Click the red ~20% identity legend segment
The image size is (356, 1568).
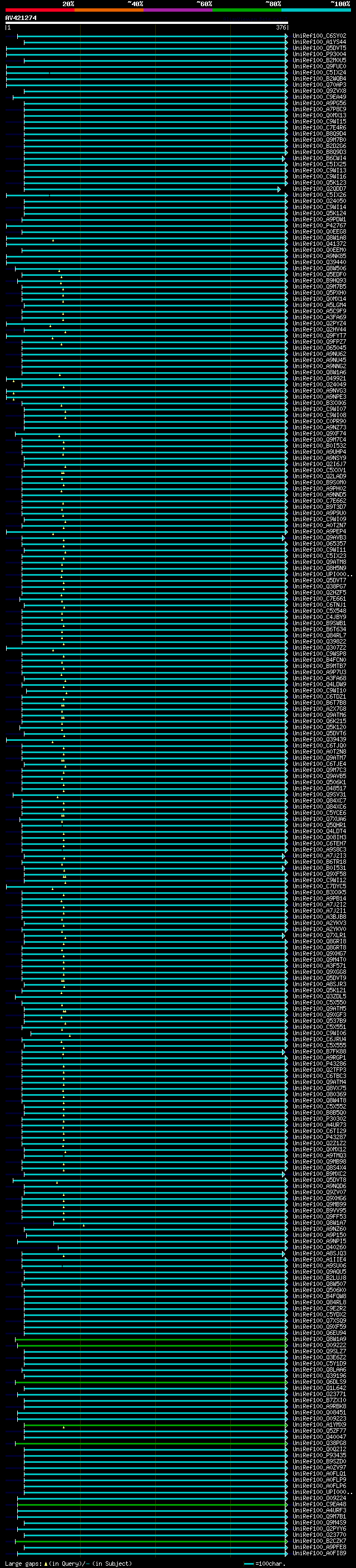(x=40, y=10)
